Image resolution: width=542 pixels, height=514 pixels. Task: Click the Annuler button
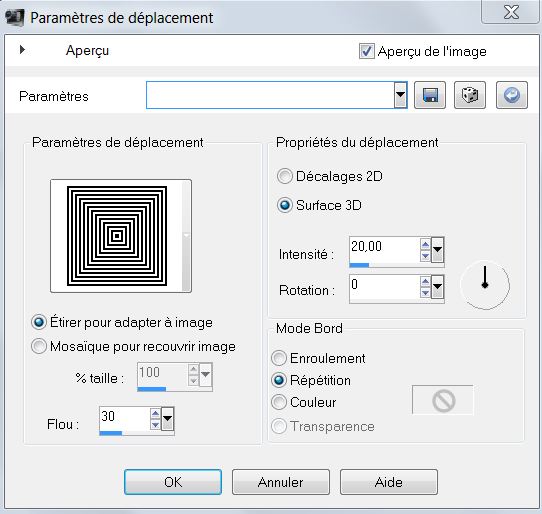(x=281, y=482)
